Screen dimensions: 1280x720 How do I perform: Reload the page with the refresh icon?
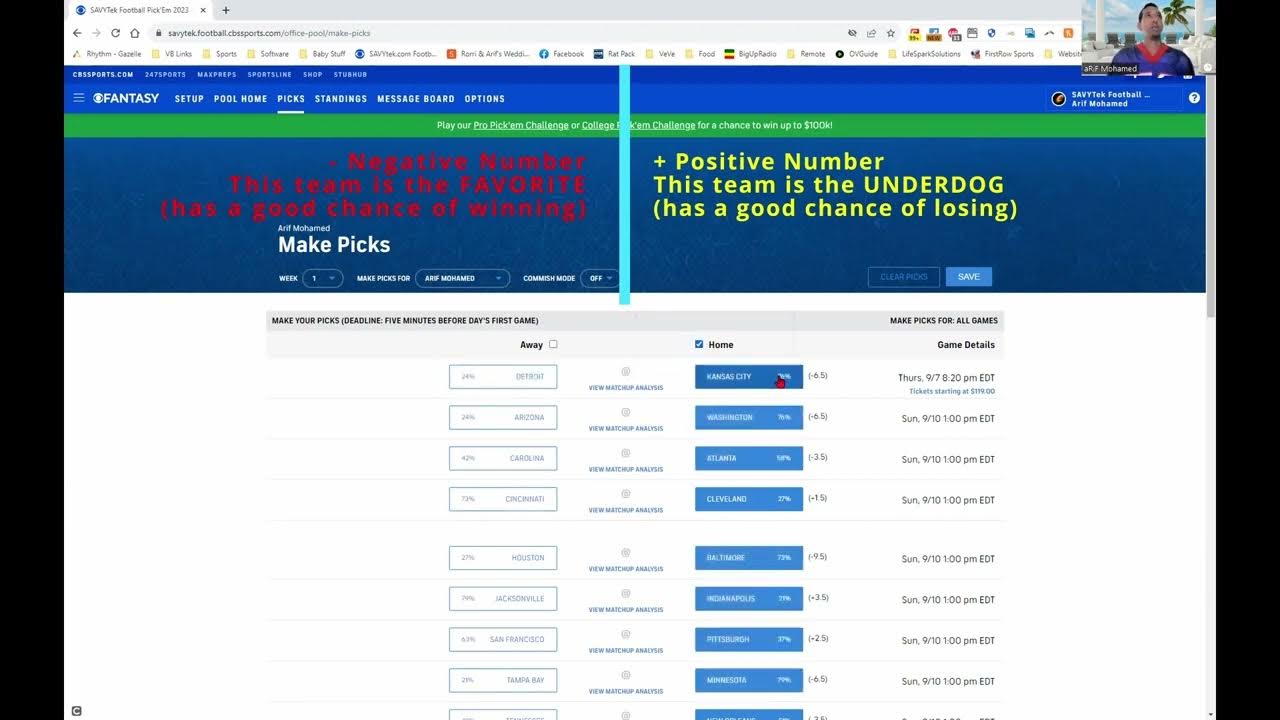click(x=115, y=33)
